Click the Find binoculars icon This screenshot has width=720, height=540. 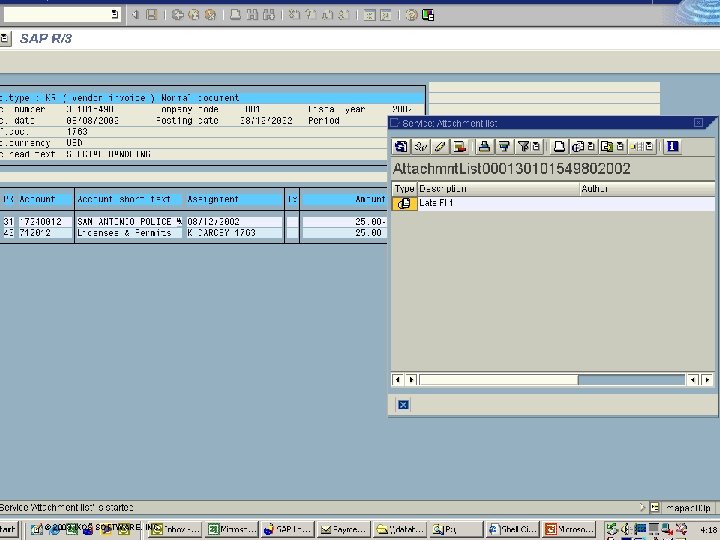252,15
